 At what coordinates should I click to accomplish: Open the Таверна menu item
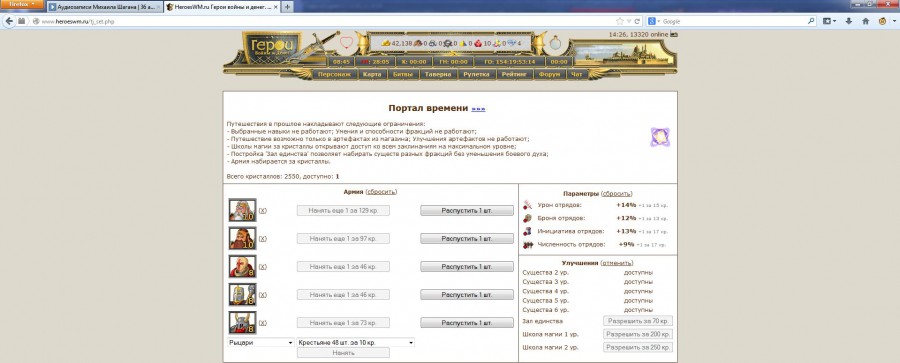tap(438, 74)
